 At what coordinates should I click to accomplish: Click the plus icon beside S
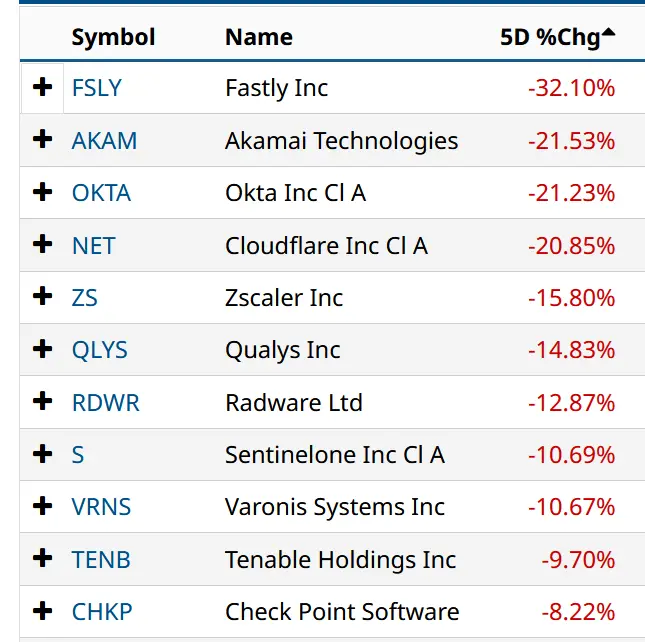[42, 455]
